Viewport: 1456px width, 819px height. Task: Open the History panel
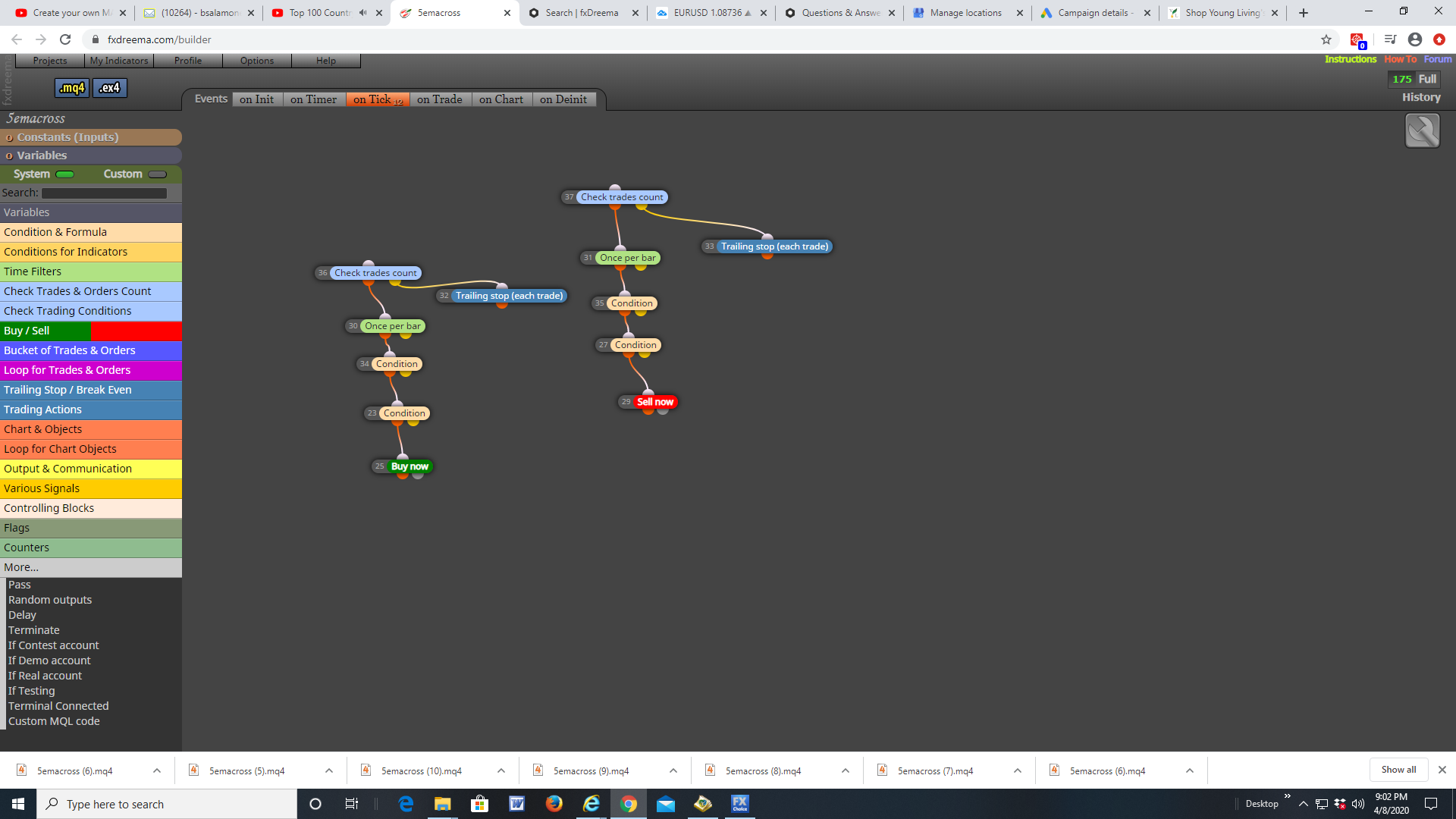[1421, 97]
